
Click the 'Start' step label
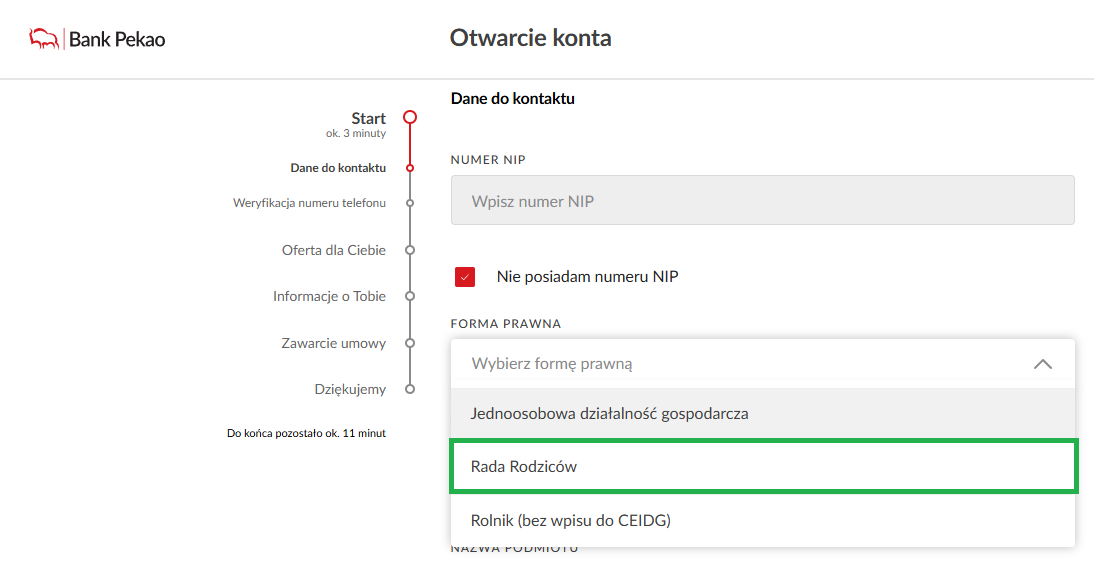368,118
